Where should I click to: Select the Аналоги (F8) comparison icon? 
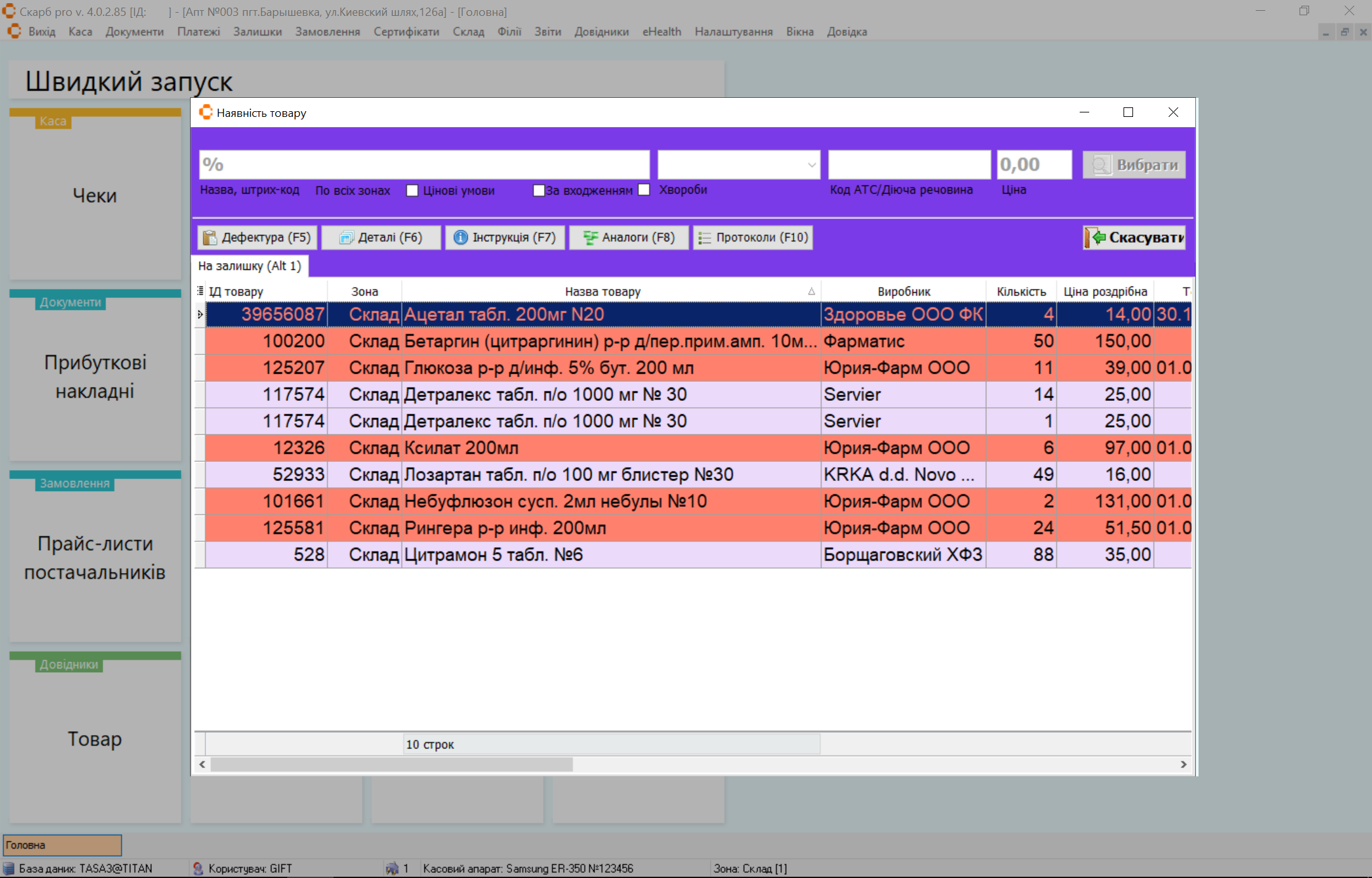click(x=590, y=237)
